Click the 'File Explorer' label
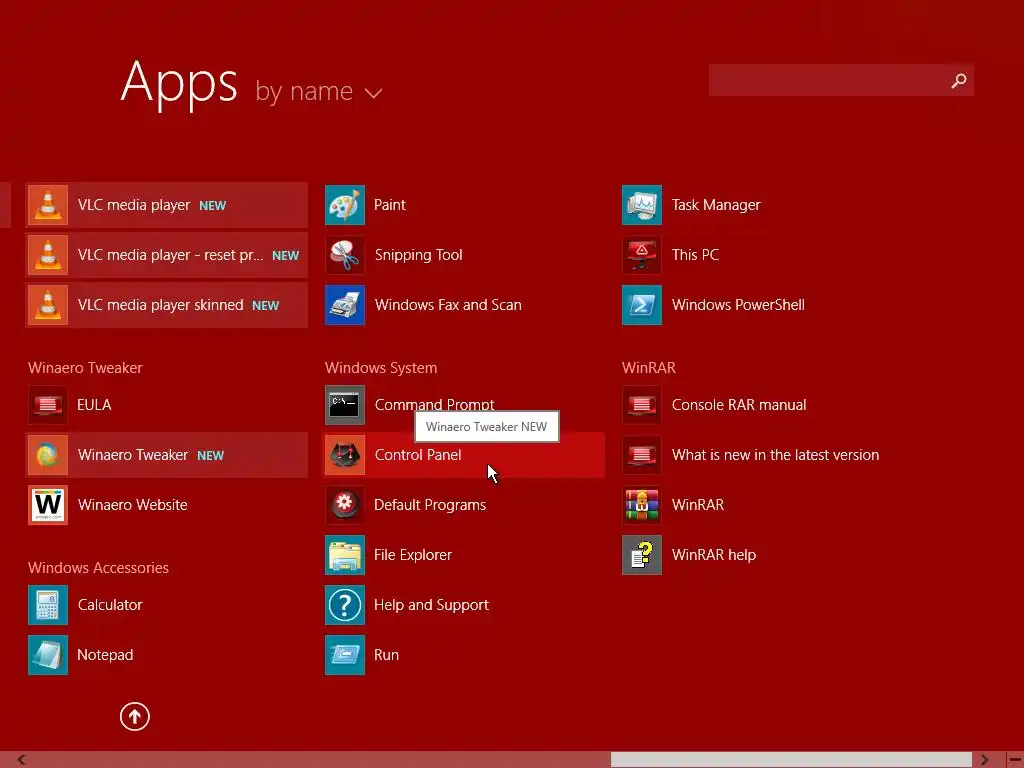 point(413,555)
